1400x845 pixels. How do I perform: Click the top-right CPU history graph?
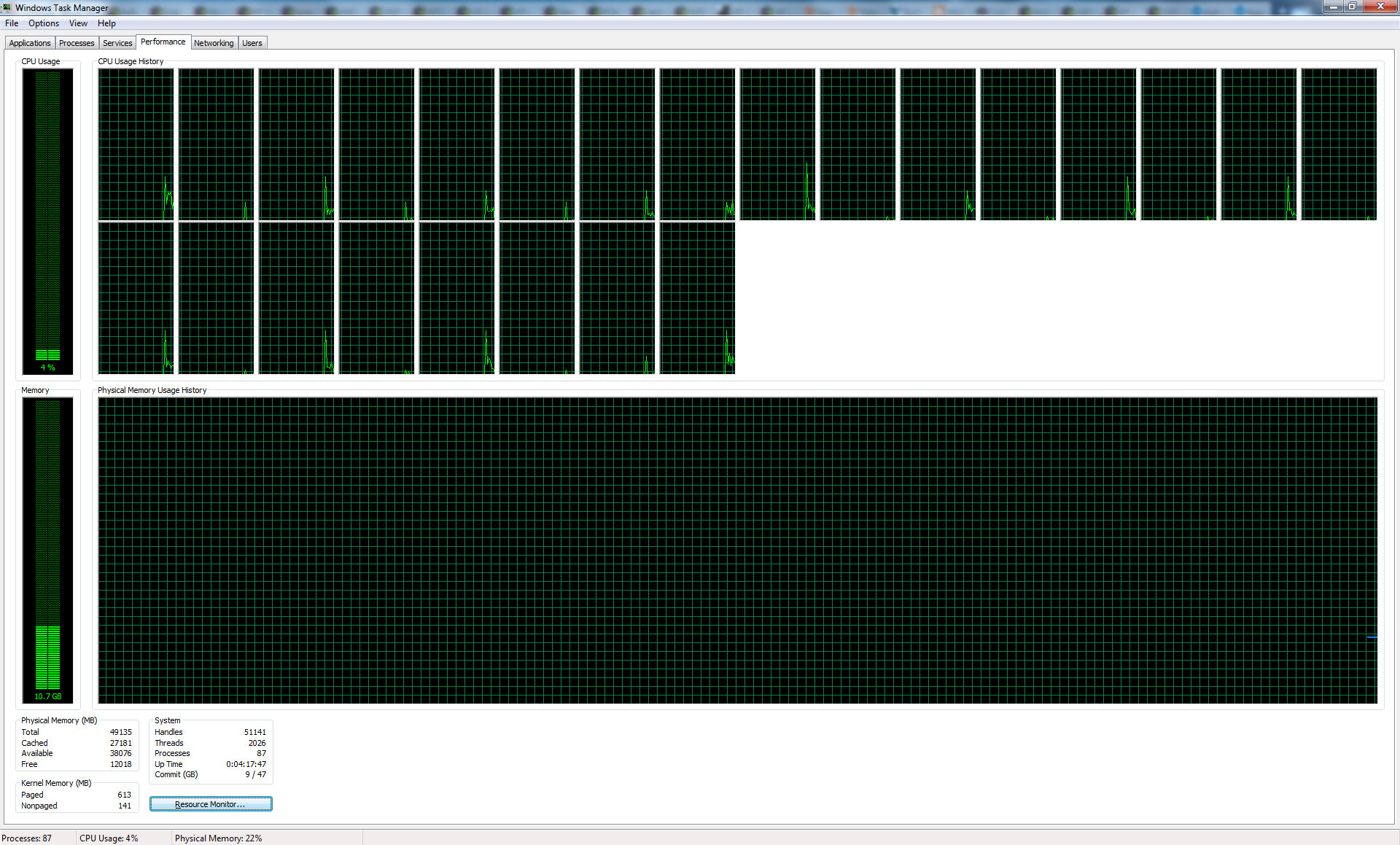tap(1339, 144)
